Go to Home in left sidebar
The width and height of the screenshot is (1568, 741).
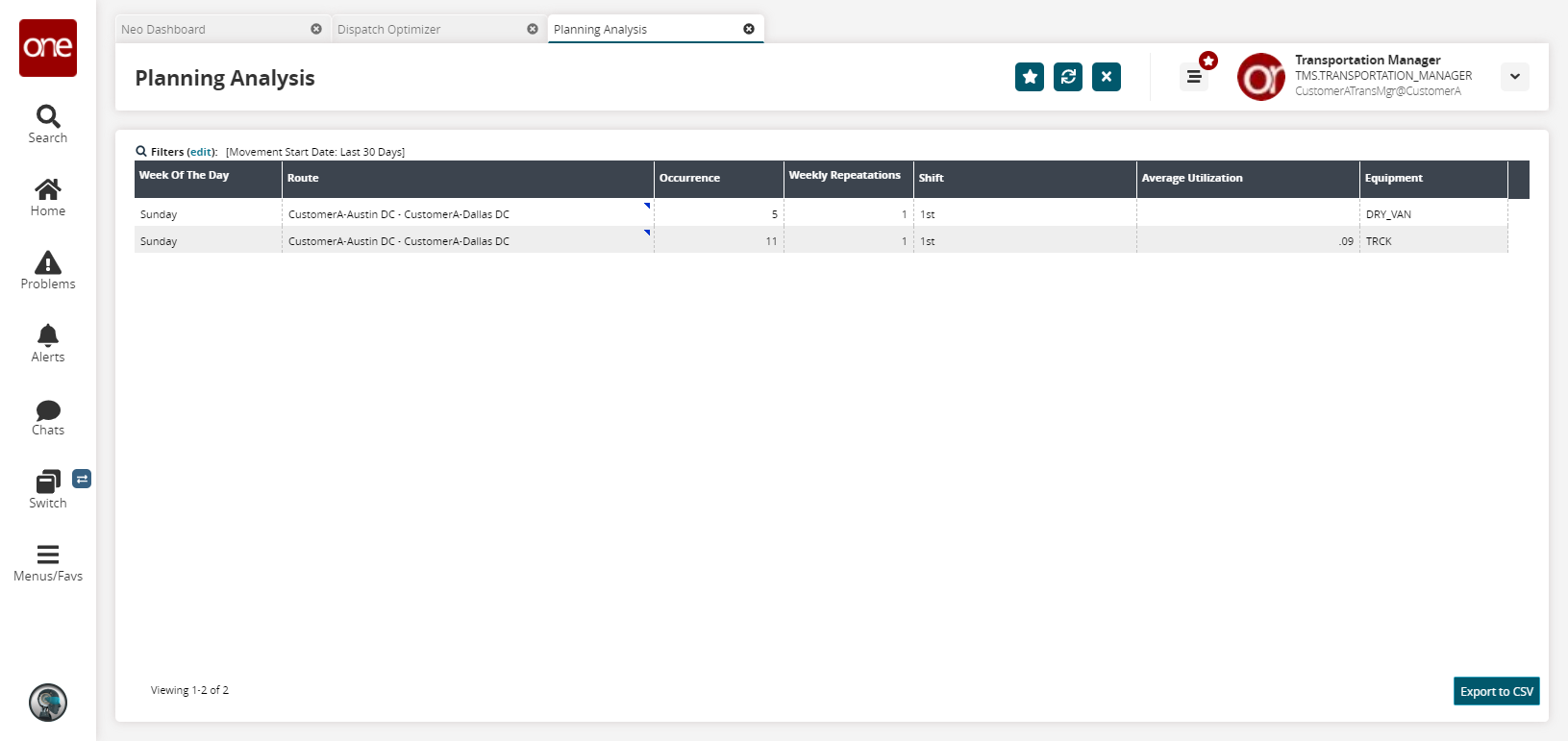tap(48, 197)
